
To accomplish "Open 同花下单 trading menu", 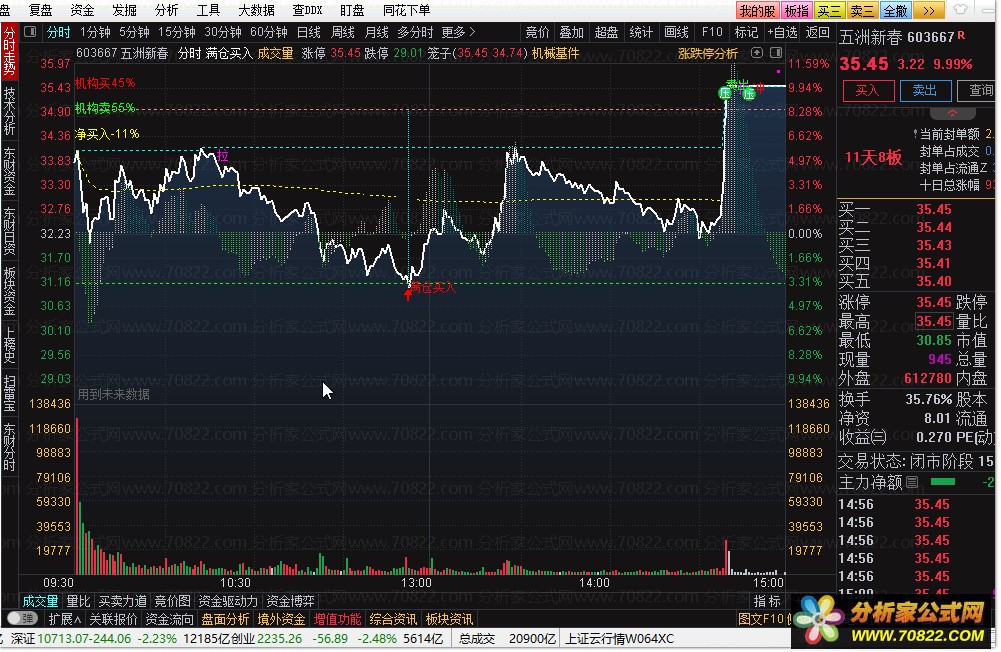I will pyautogui.click(x=406, y=10).
